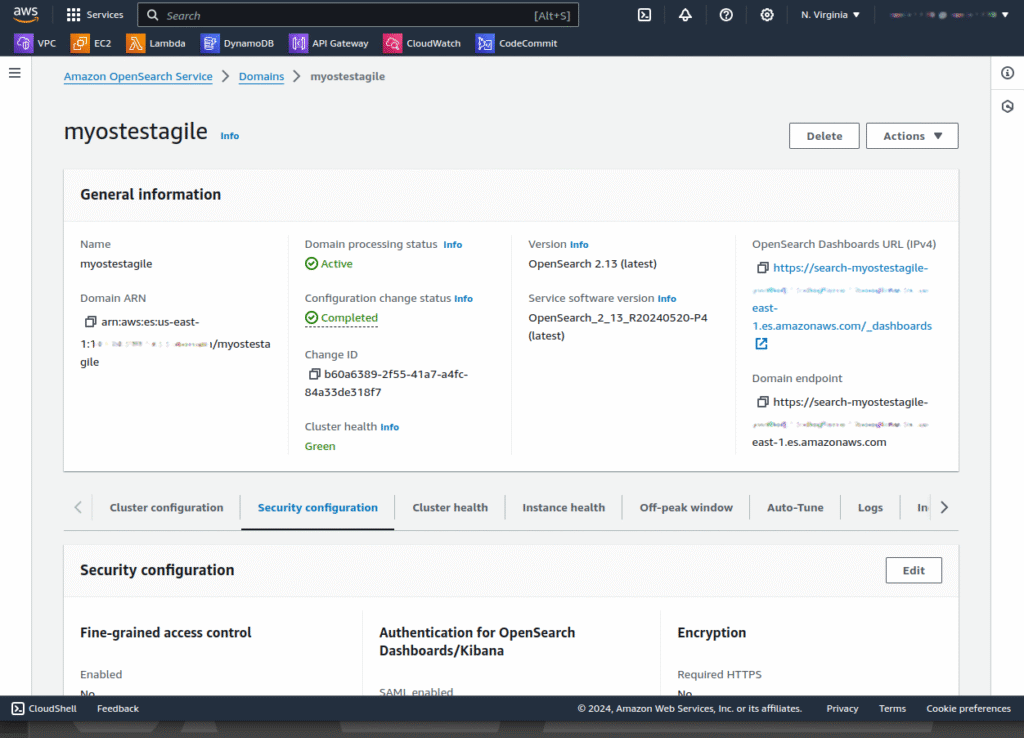Open the notifications bell

tap(685, 14)
